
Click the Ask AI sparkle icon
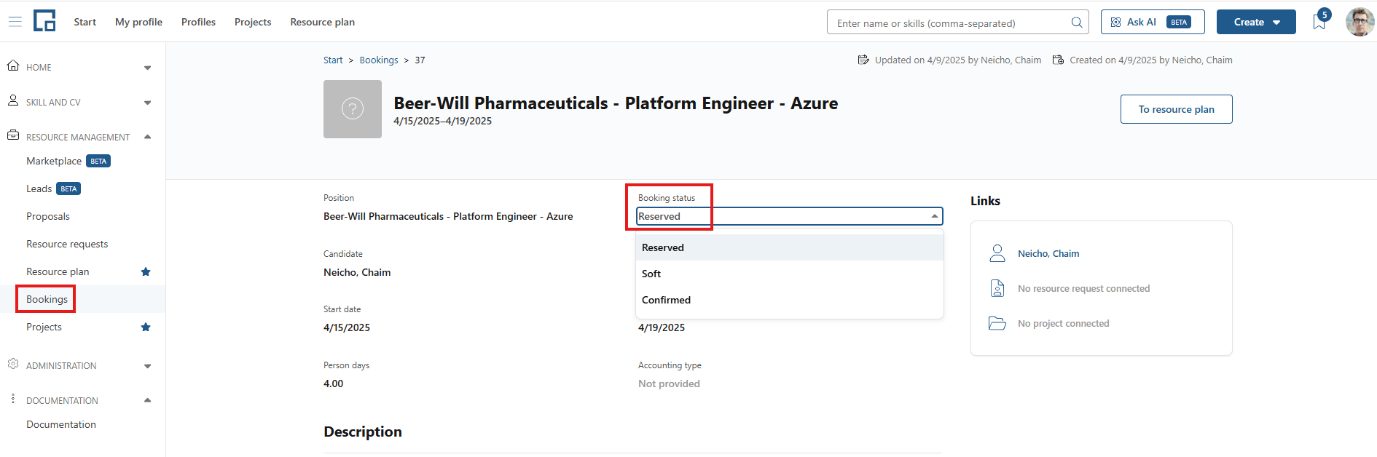[x=1116, y=22]
